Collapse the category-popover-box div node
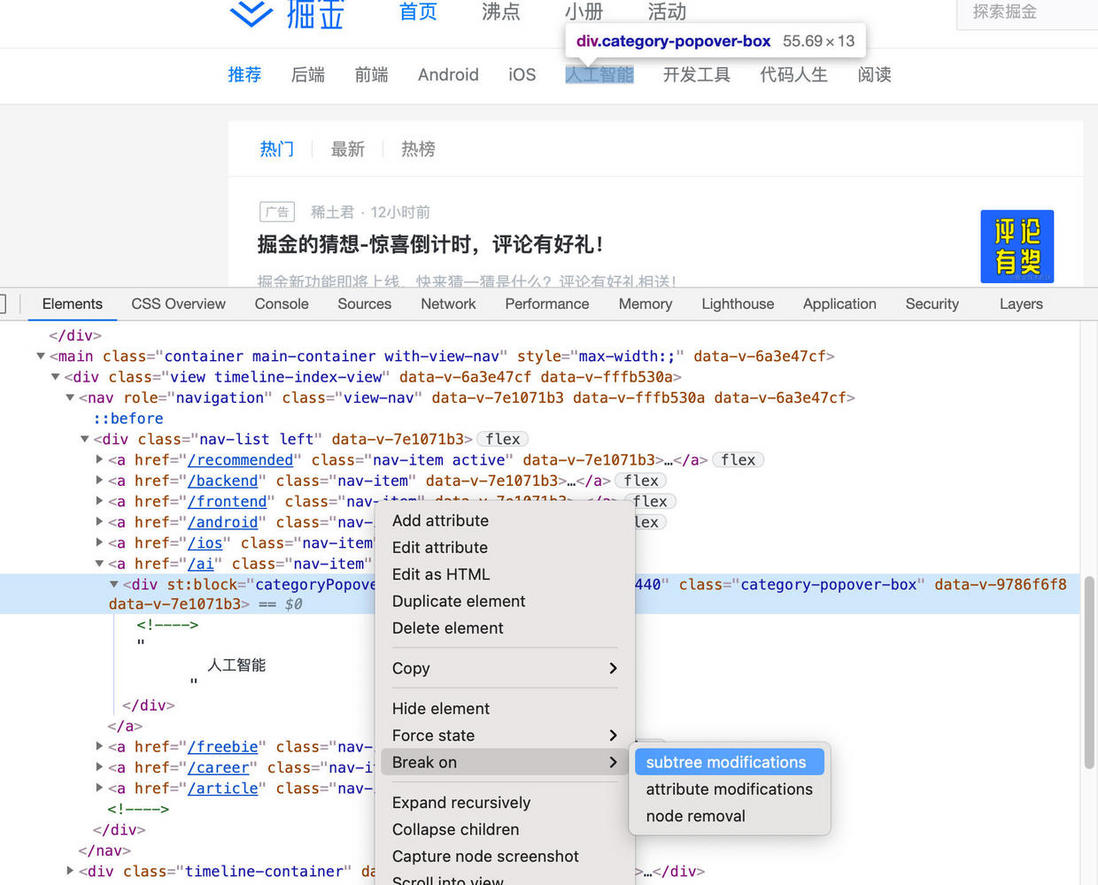Viewport: 1098px width, 885px height. pyautogui.click(x=114, y=585)
